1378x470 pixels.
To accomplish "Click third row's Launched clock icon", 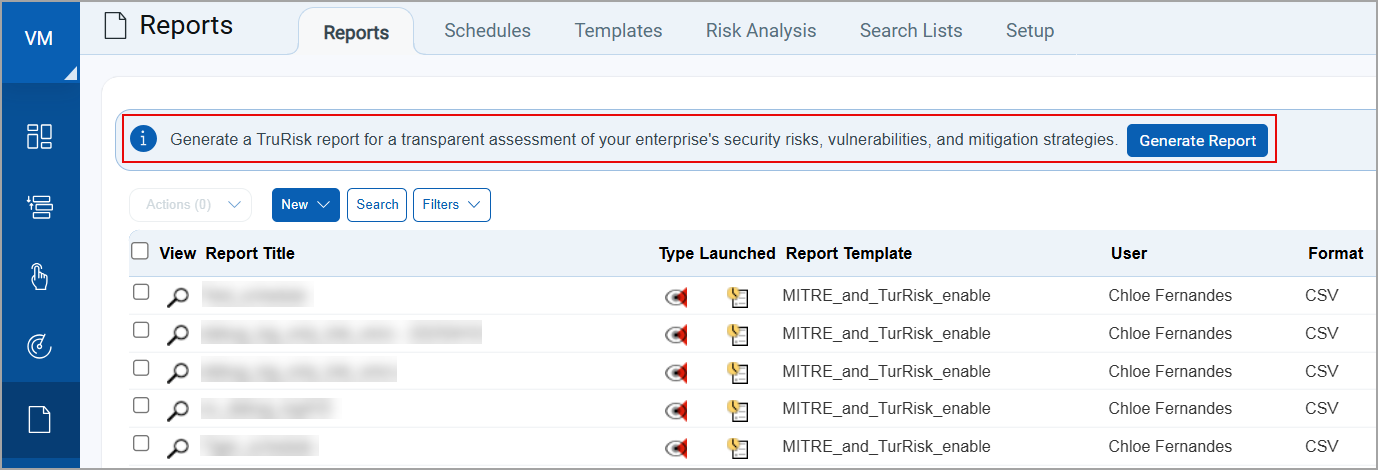I will coord(738,373).
